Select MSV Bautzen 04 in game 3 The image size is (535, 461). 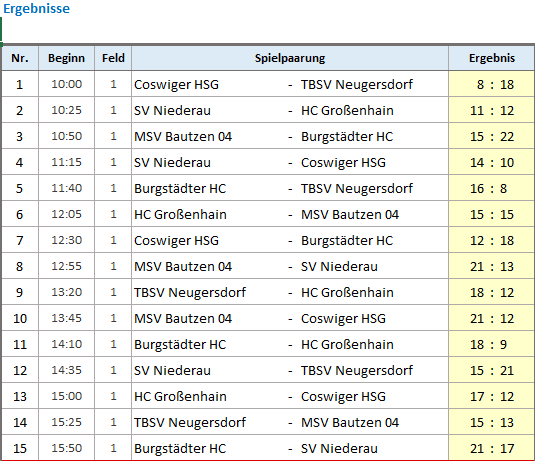tap(183, 136)
